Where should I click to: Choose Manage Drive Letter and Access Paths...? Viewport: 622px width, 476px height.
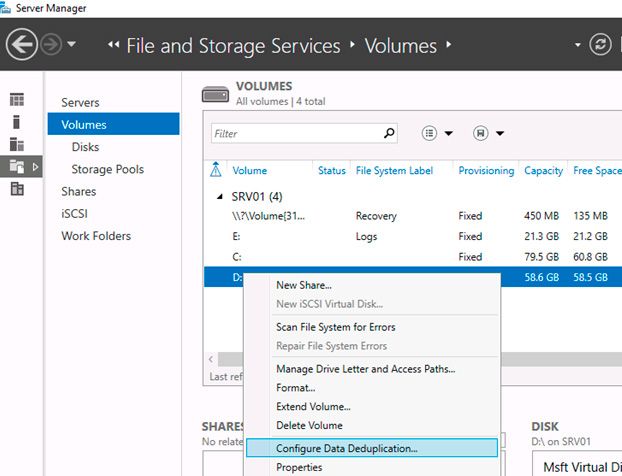point(366,369)
